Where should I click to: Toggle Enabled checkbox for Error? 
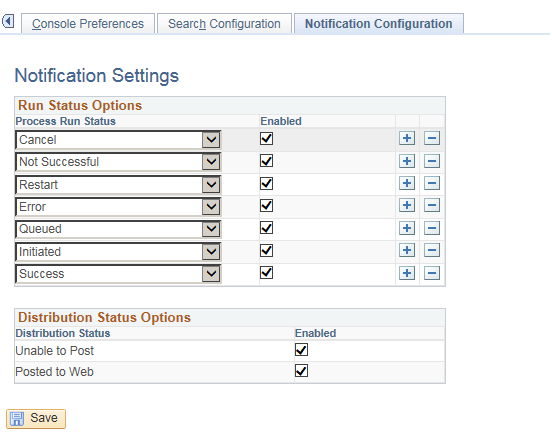coord(266,206)
